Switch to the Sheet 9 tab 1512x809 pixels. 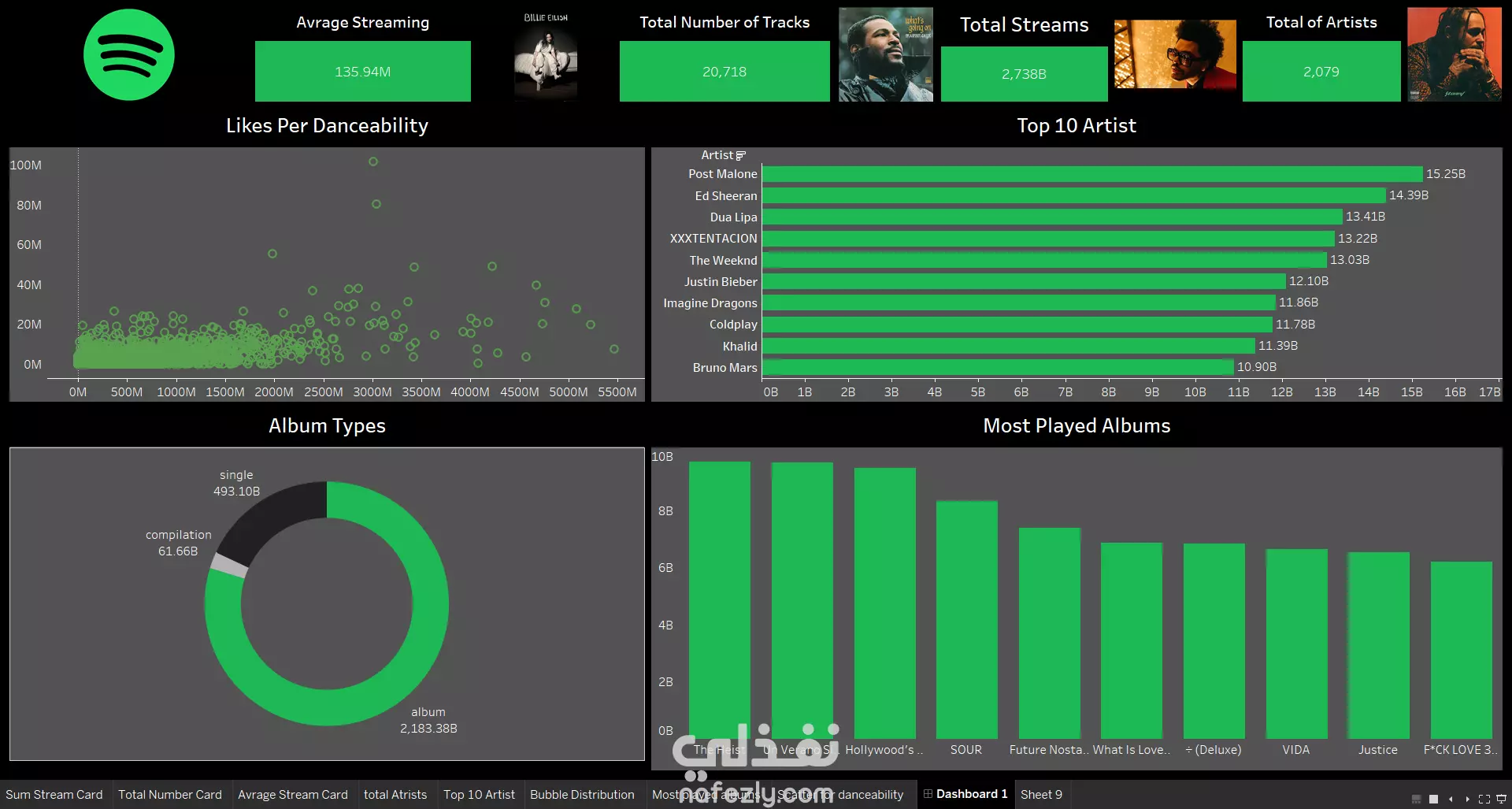coord(1041,795)
